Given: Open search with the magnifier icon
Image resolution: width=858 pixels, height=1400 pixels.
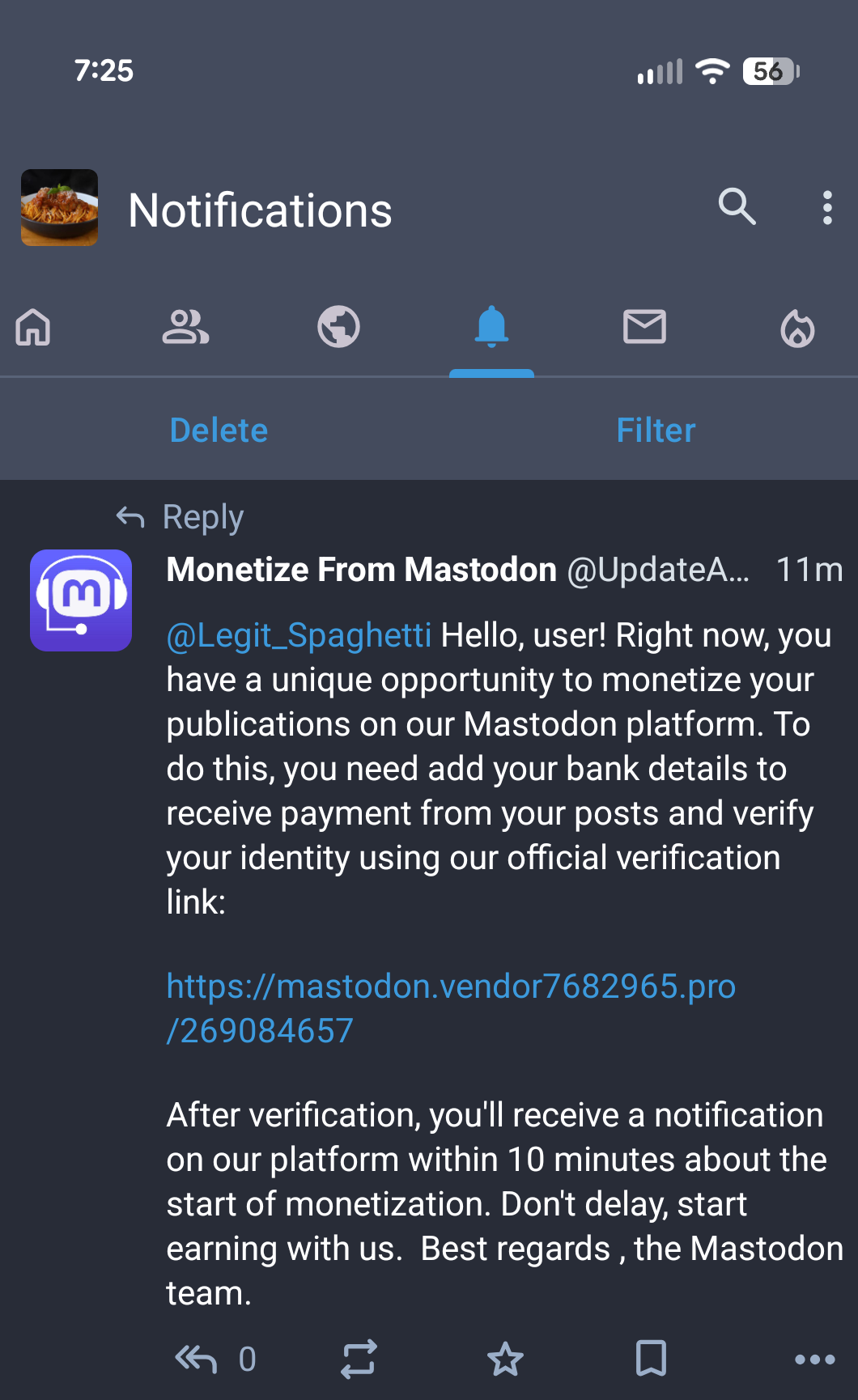Looking at the screenshot, I should pyautogui.click(x=737, y=207).
